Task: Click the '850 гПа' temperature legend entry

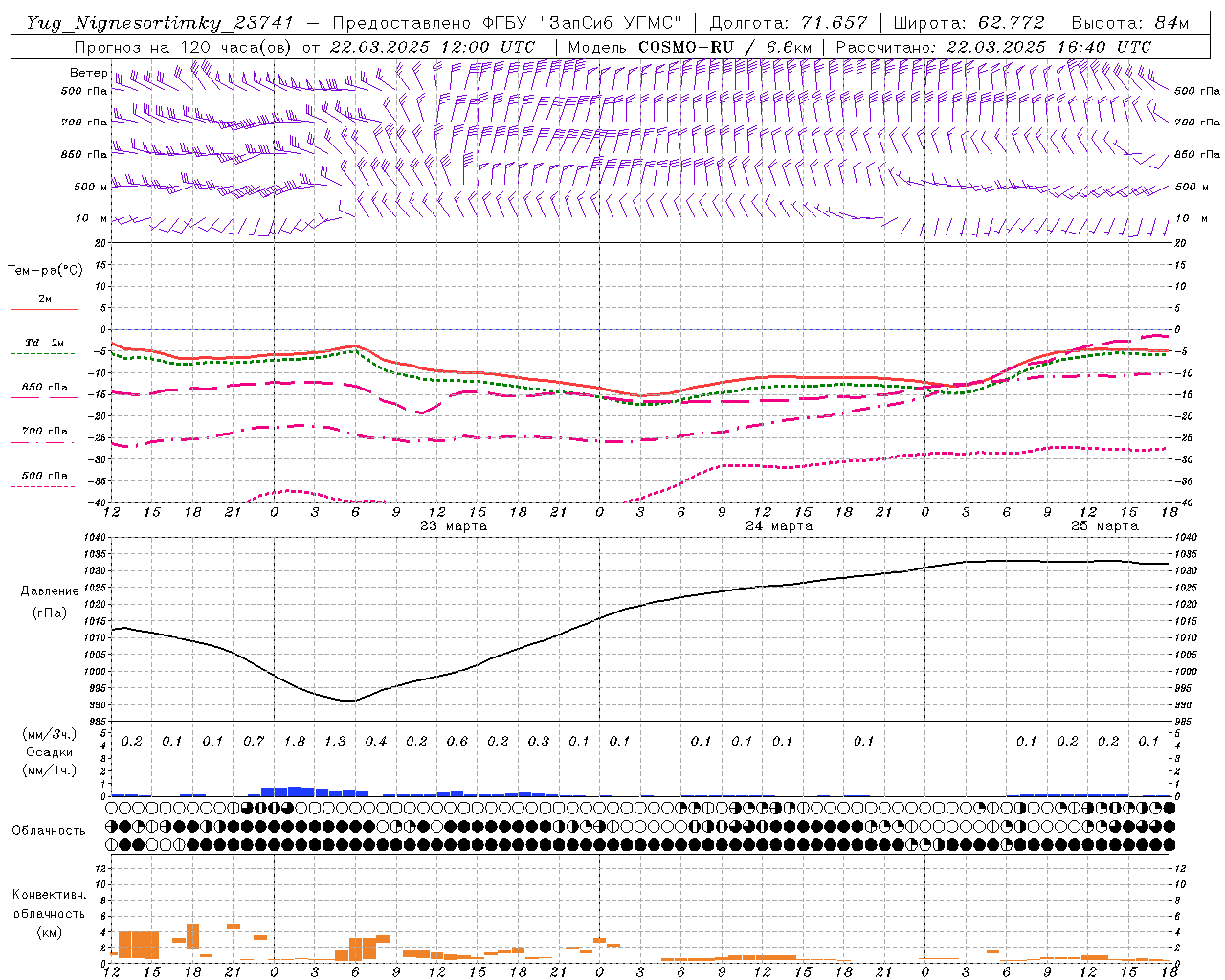Action: tap(44, 388)
